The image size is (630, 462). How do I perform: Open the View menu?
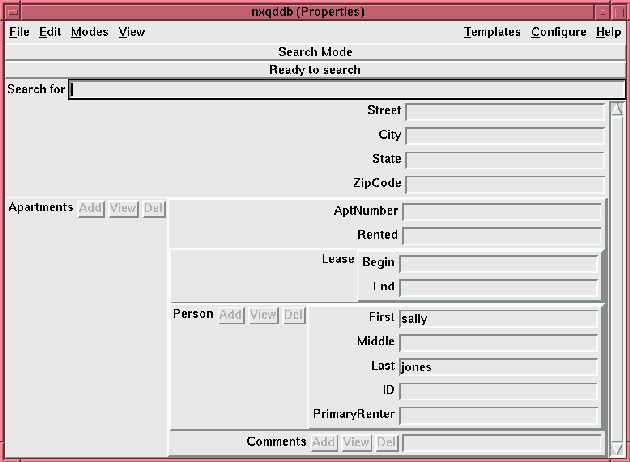pos(132,32)
